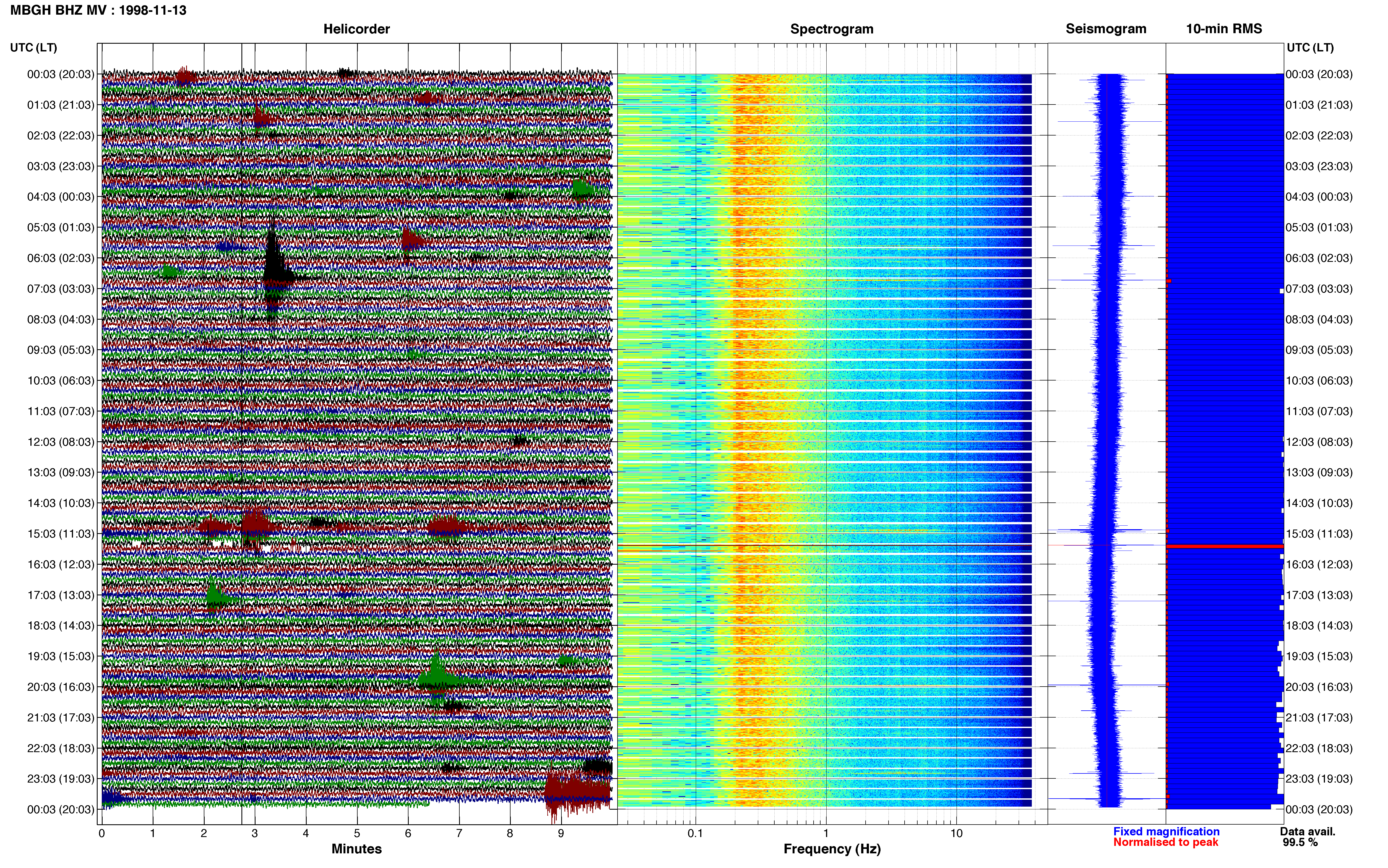
Task: Click the left time label 06:03 (02:03)
Action: tap(61, 258)
